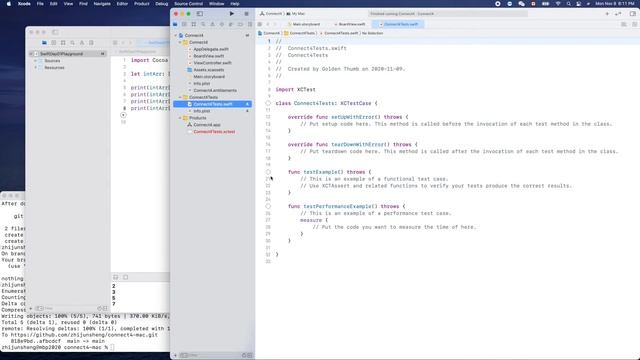Select Connect4.app under Products
Viewport: 640px width, 360px height.
point(204,125)
